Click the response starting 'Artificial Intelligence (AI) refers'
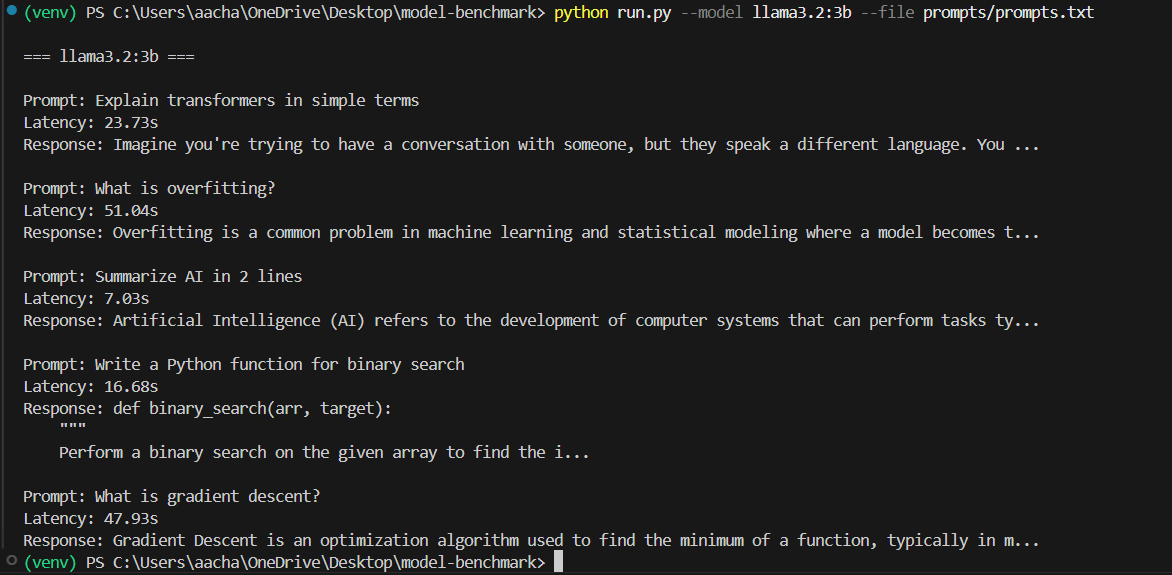The width and height of the screenshot is (1172, 575). [x=531, y=321]
